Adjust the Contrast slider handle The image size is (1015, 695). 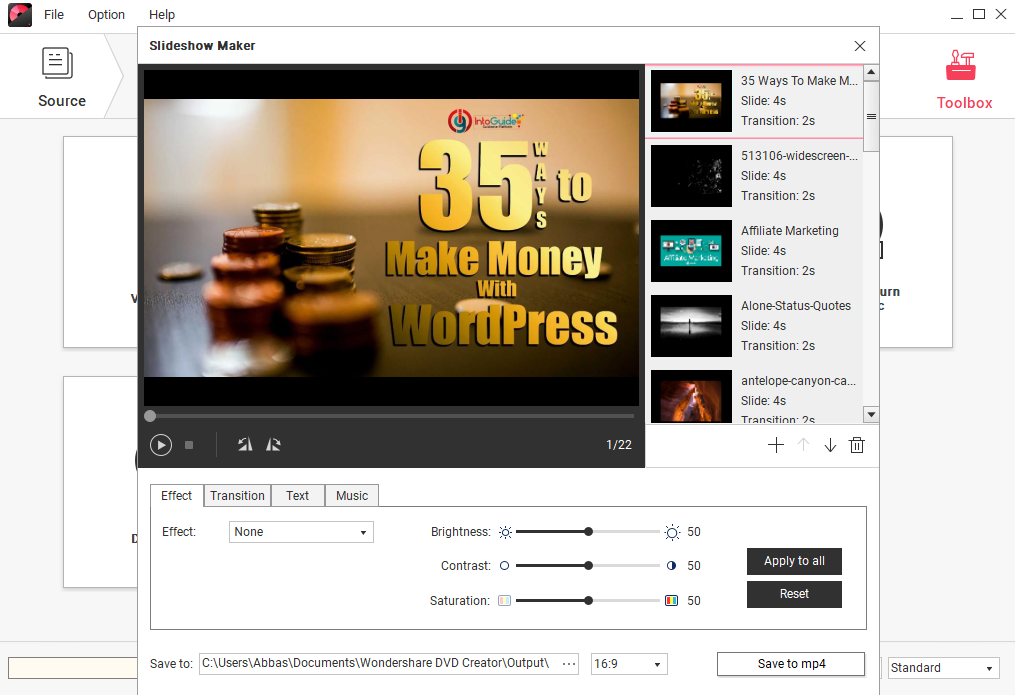[x=588, y=566]
